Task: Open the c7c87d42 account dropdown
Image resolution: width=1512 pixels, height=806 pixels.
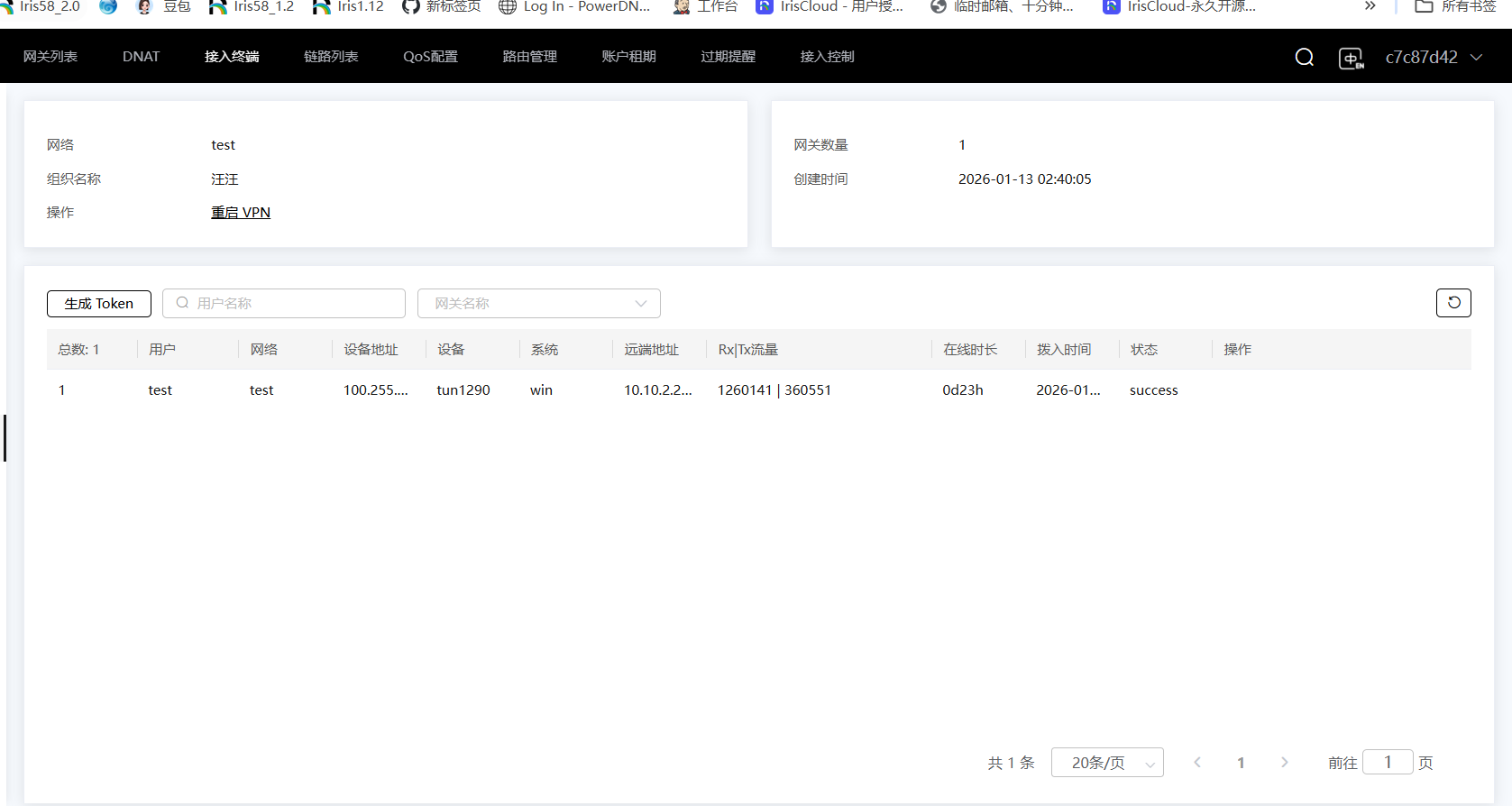Action: tap(1434, 57)
